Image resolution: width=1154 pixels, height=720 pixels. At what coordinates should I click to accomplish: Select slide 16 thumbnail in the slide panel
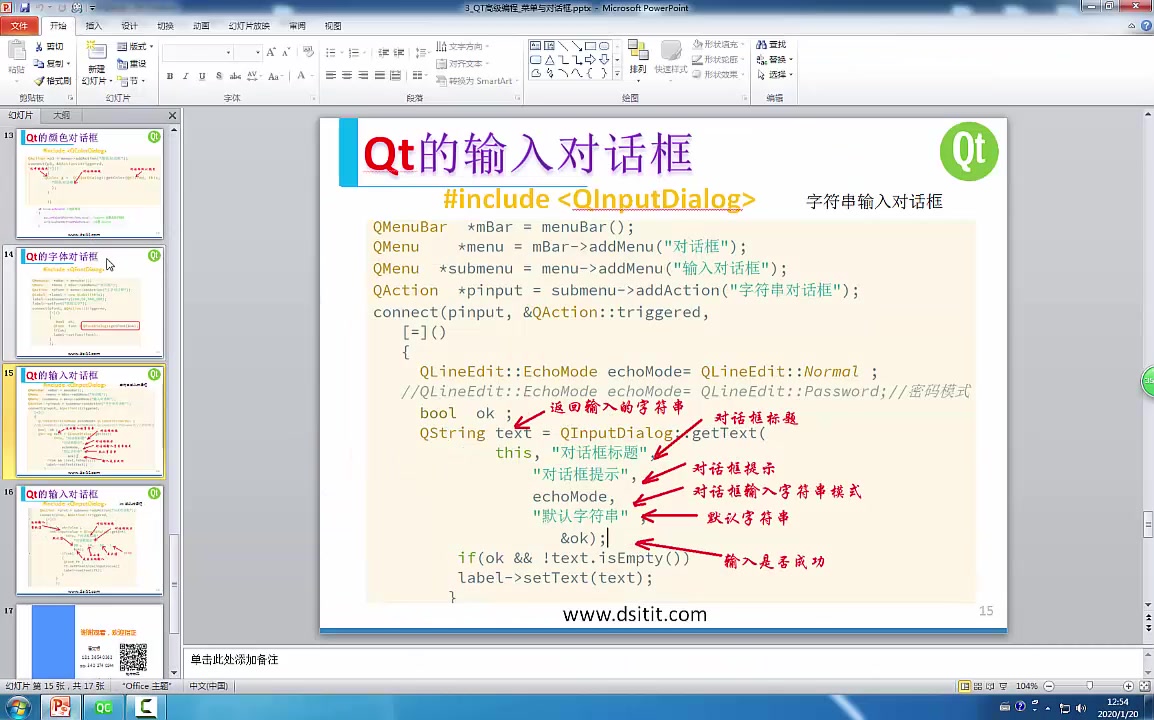90,540
